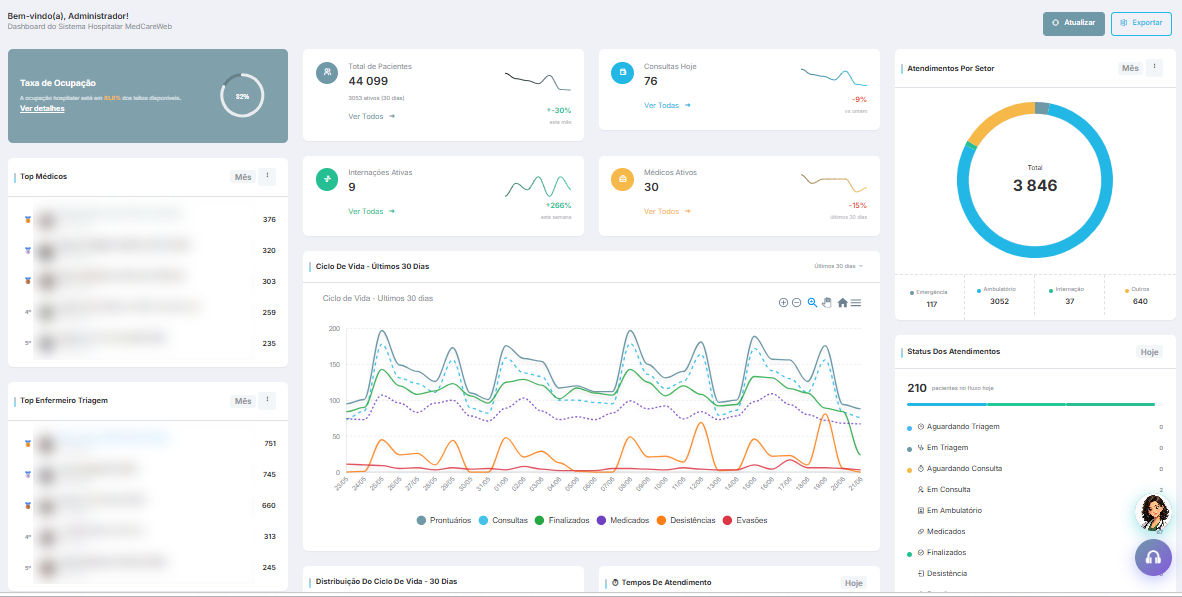Change Atendimentos Por Setor Mês period
Screen dimensions: 1182x597
tap(1130, 68)
